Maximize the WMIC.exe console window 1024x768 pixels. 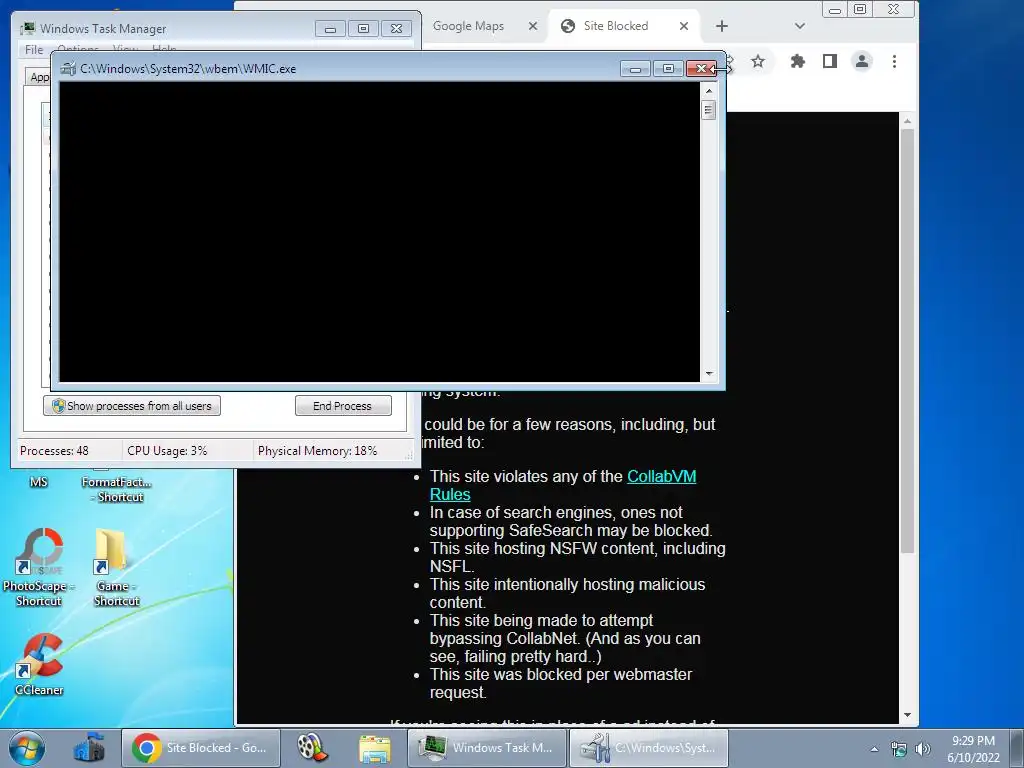click(668, 69)
